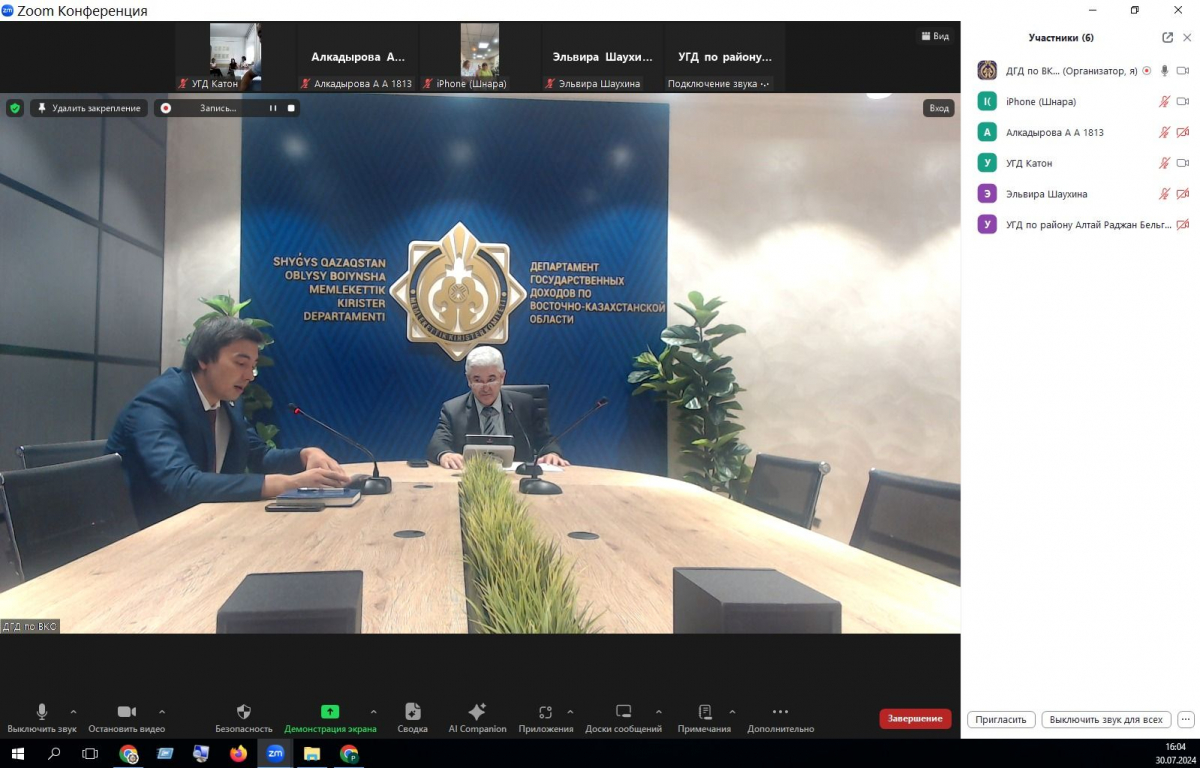The image size is (1200, 768).
Task: Select УГД Катон participant name in list
Action: [1029, 163]
